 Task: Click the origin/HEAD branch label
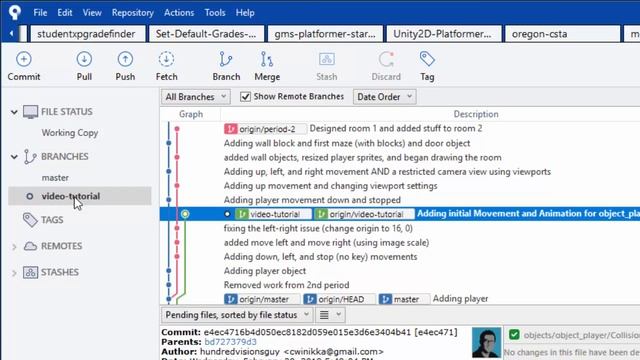click(x=339, y=299)
